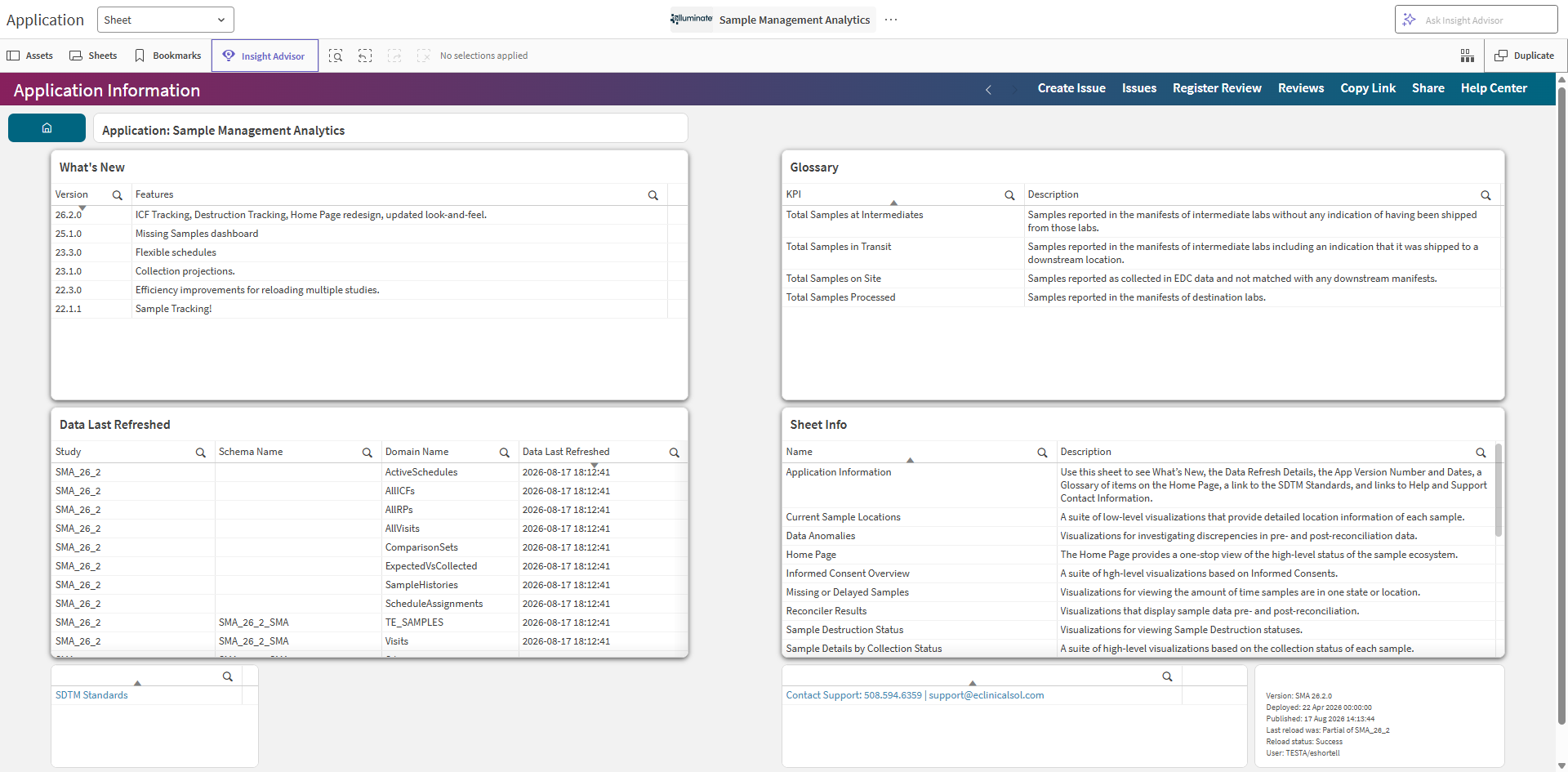Click the Sheet Info table scrollbar
1568x772 pixels.
[x=1499, y=490]
